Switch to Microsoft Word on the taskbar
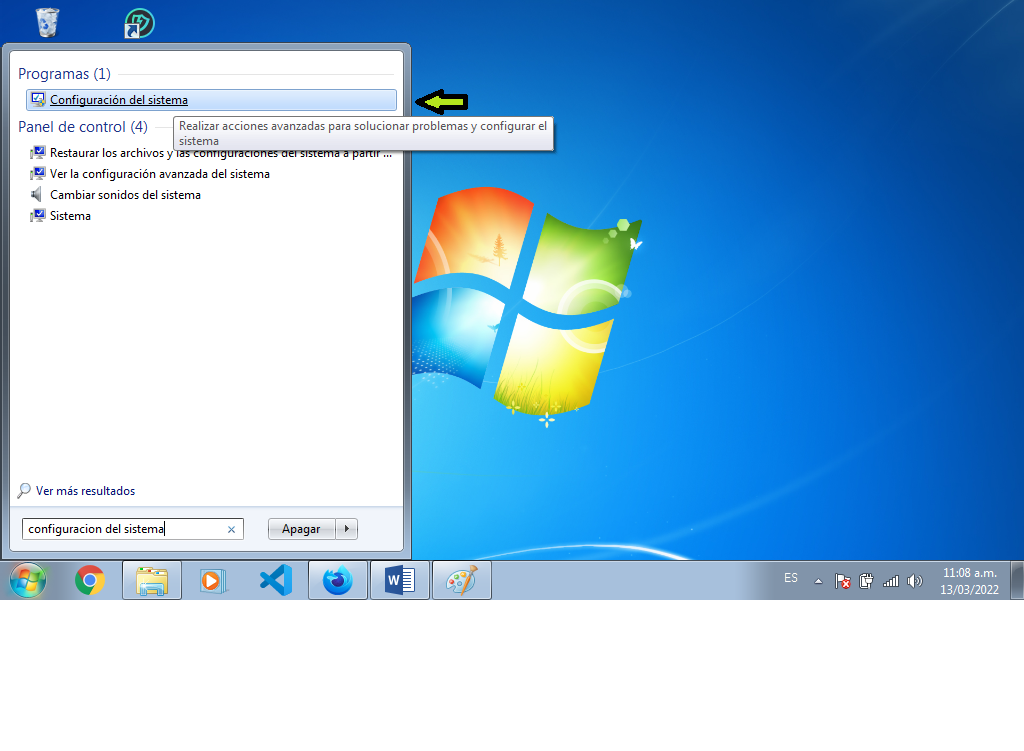 click(x=400, y=580)
